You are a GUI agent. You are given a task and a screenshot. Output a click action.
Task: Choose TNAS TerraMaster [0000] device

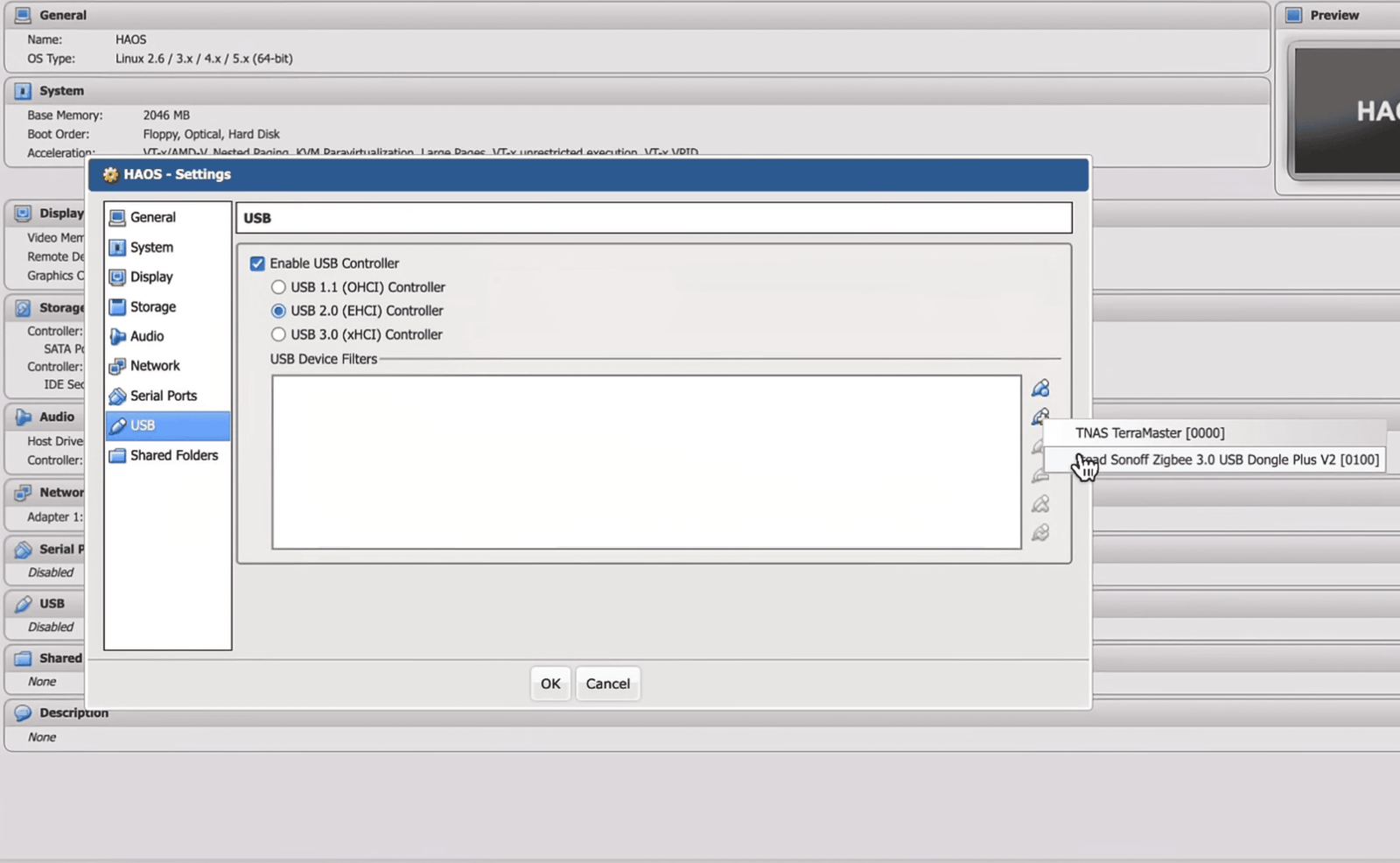[x=1214, y=433]
